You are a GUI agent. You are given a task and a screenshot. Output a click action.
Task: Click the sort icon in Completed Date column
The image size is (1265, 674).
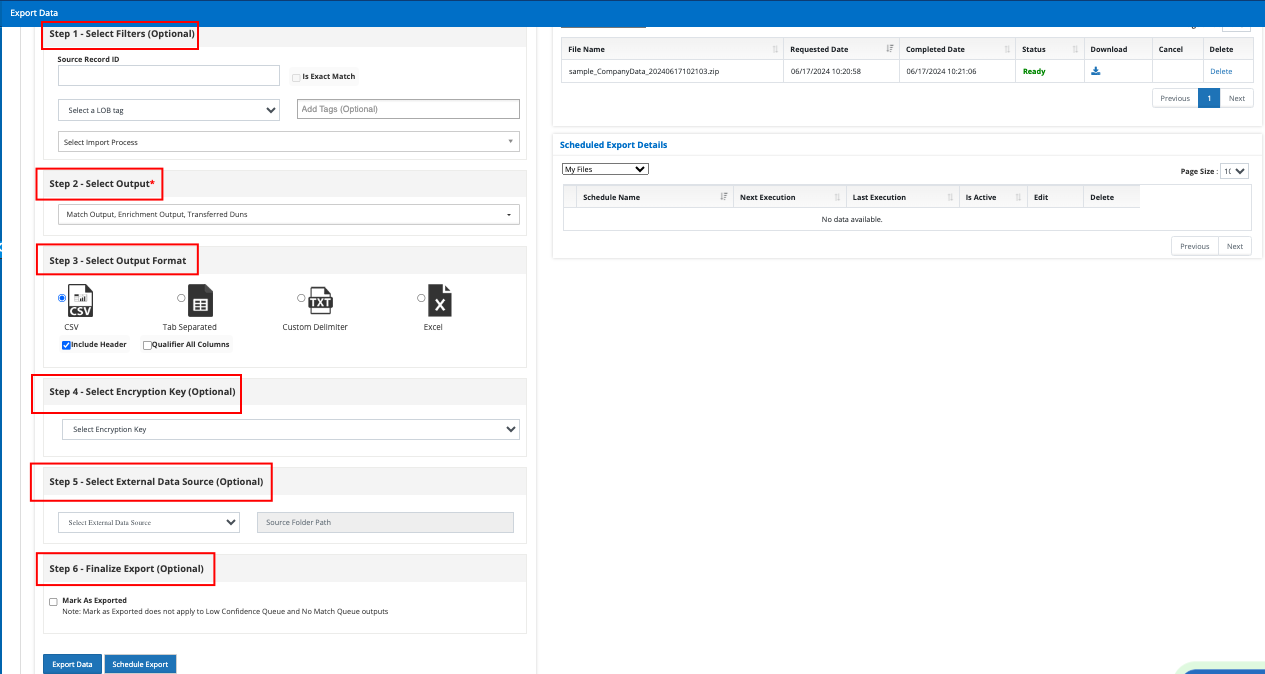[x=1006, y=49]
